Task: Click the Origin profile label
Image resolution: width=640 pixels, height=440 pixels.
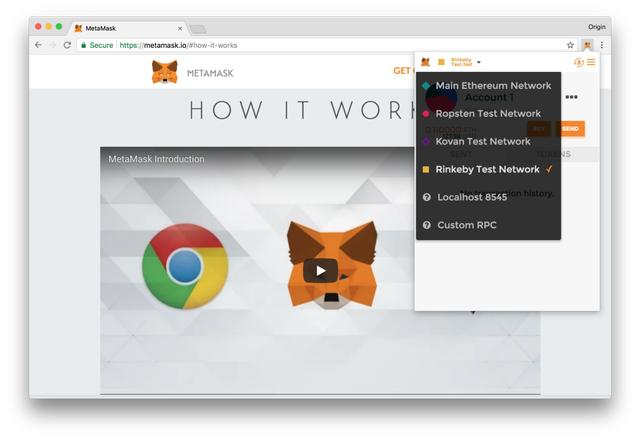Action: click(x=597, y=27)
